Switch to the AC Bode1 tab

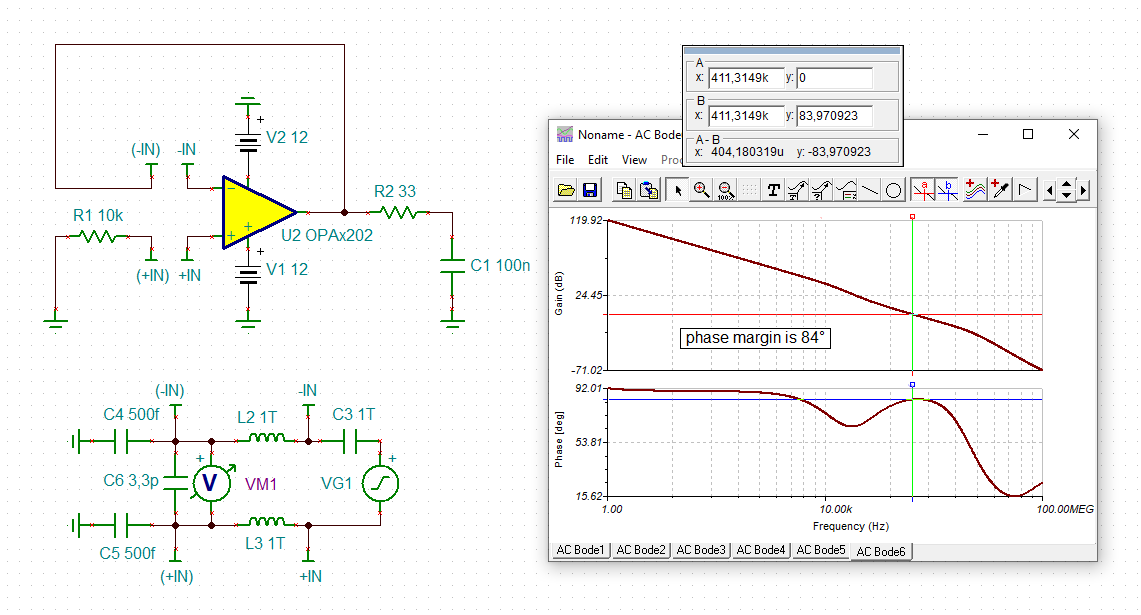[x=580, y=550]
